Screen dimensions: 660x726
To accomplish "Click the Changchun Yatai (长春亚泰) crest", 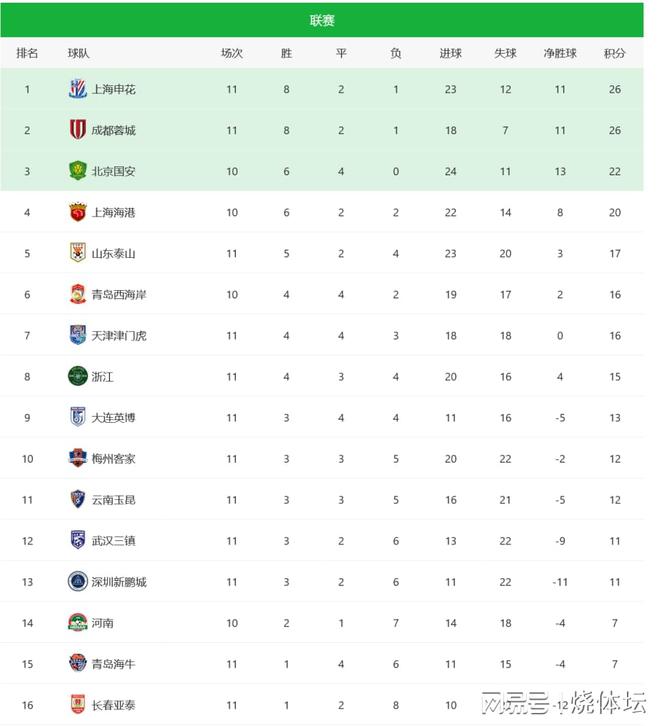I will pos(77,704).
